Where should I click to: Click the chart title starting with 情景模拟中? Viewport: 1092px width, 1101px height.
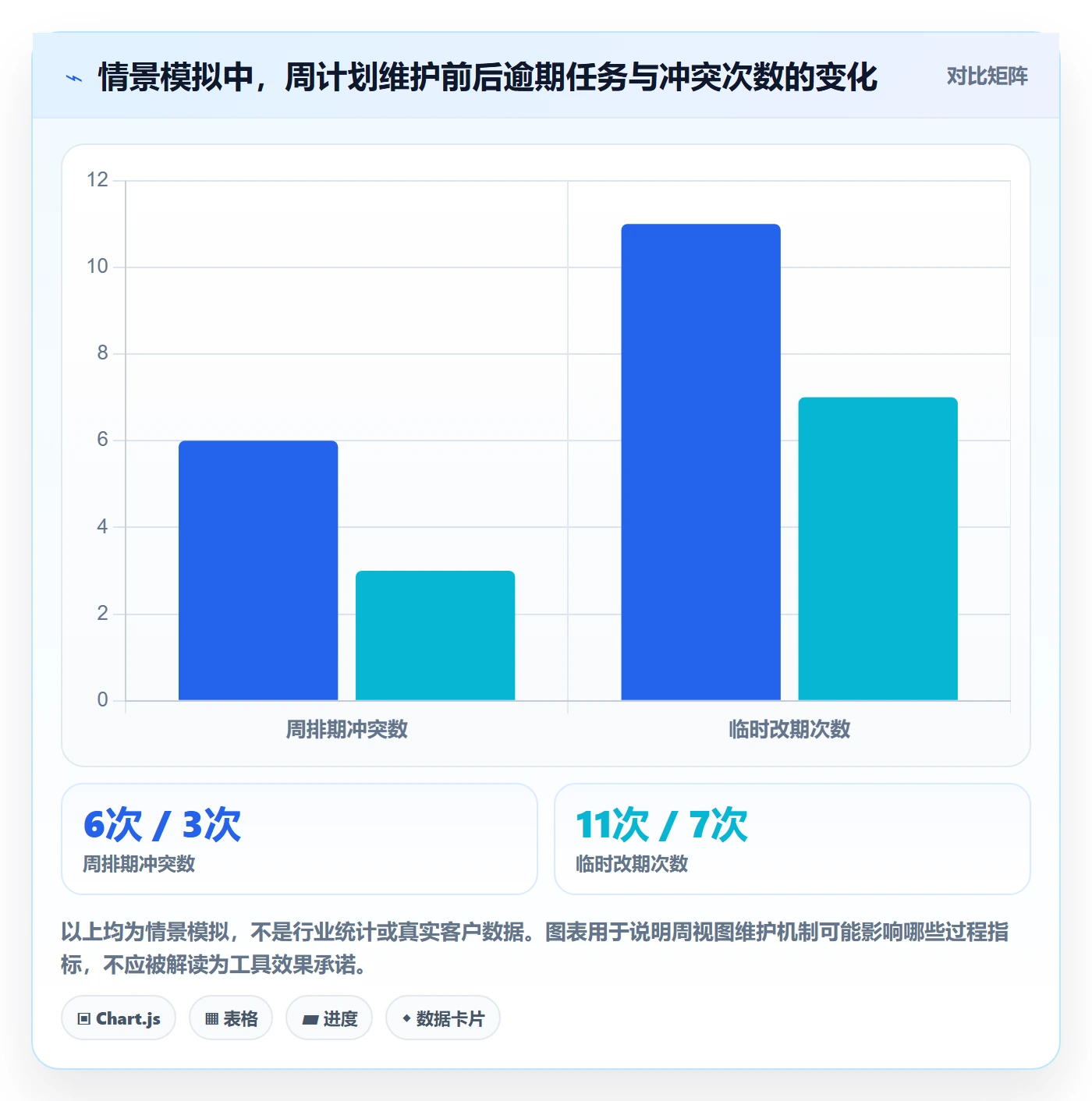point(488,77)
